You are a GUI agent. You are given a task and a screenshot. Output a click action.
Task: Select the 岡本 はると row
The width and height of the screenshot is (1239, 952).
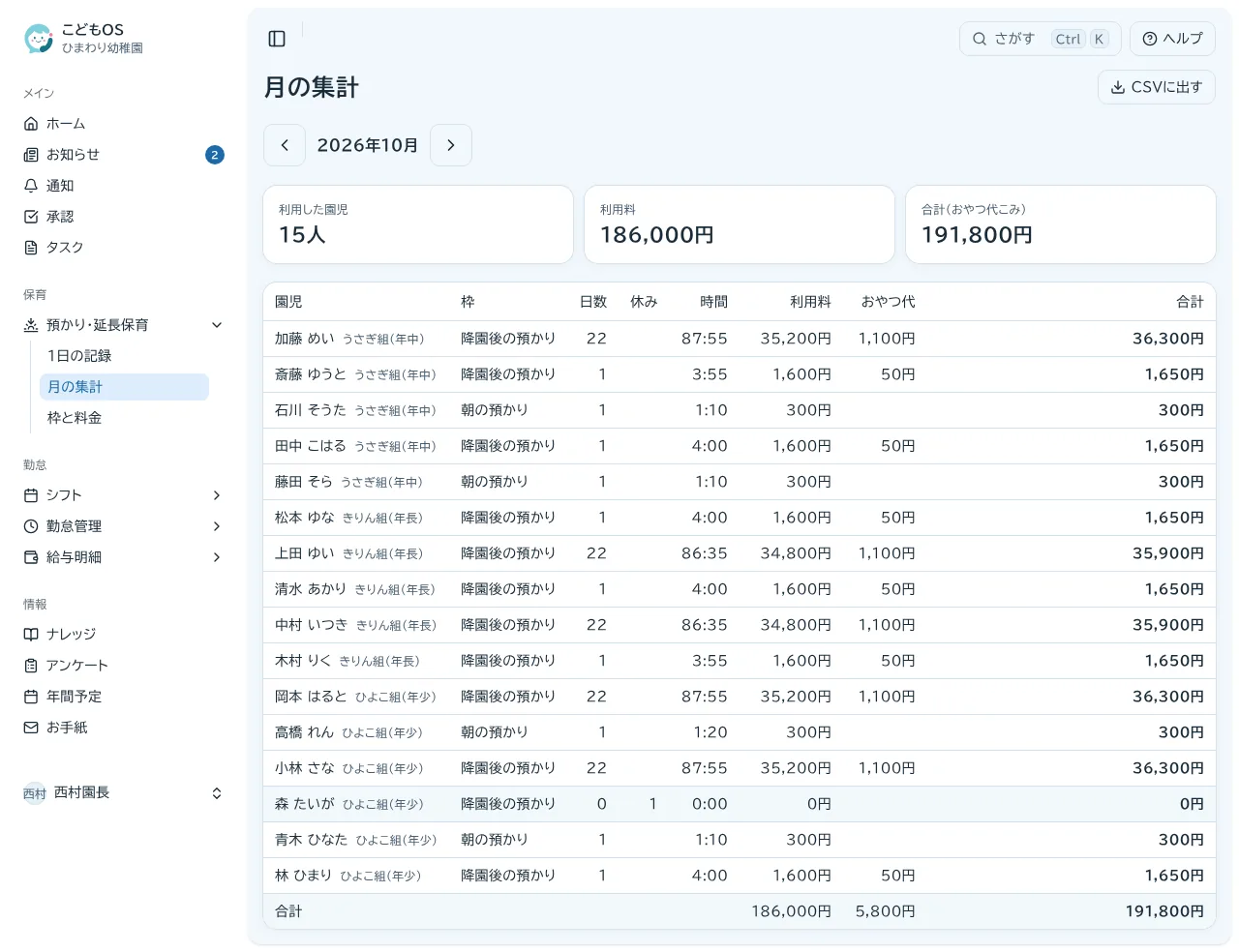[x=740, y=697]
